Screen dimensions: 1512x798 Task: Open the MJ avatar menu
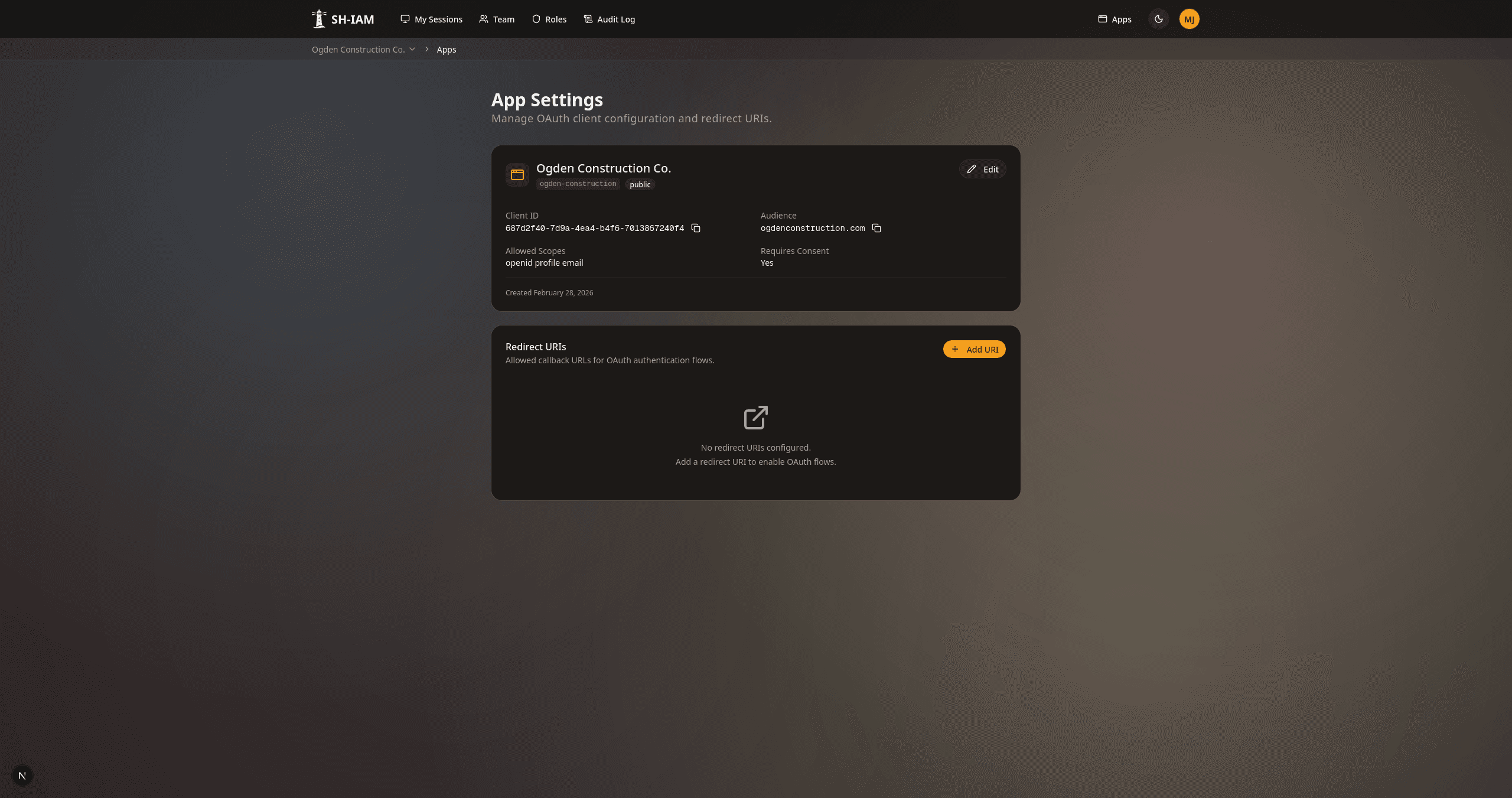tap(1189, 18)
